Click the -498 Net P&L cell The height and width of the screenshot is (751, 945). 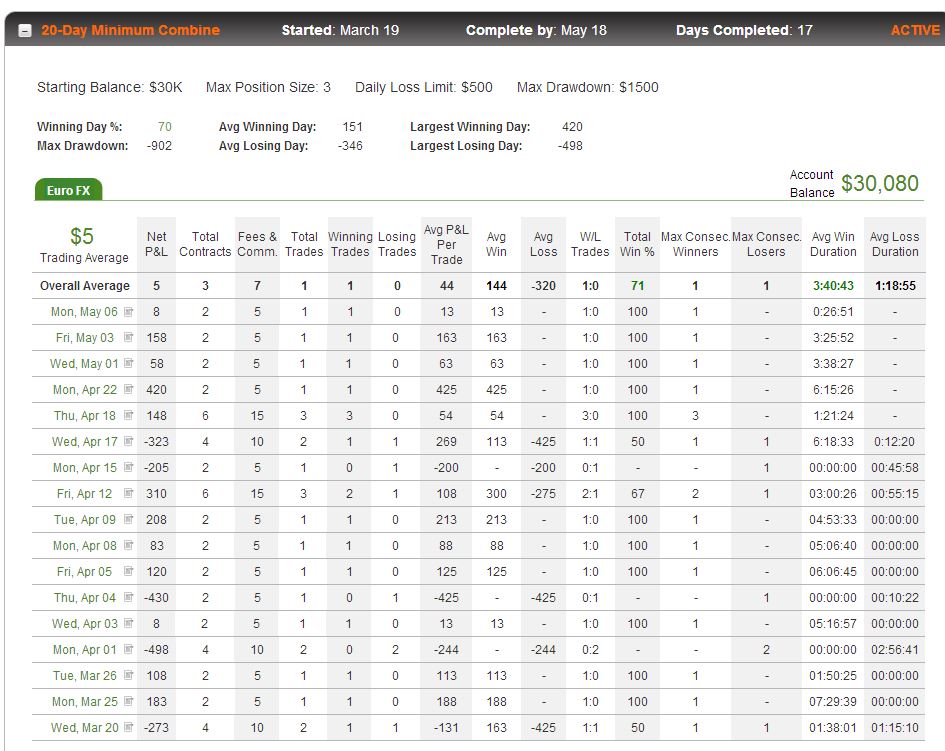coord(156,650)
